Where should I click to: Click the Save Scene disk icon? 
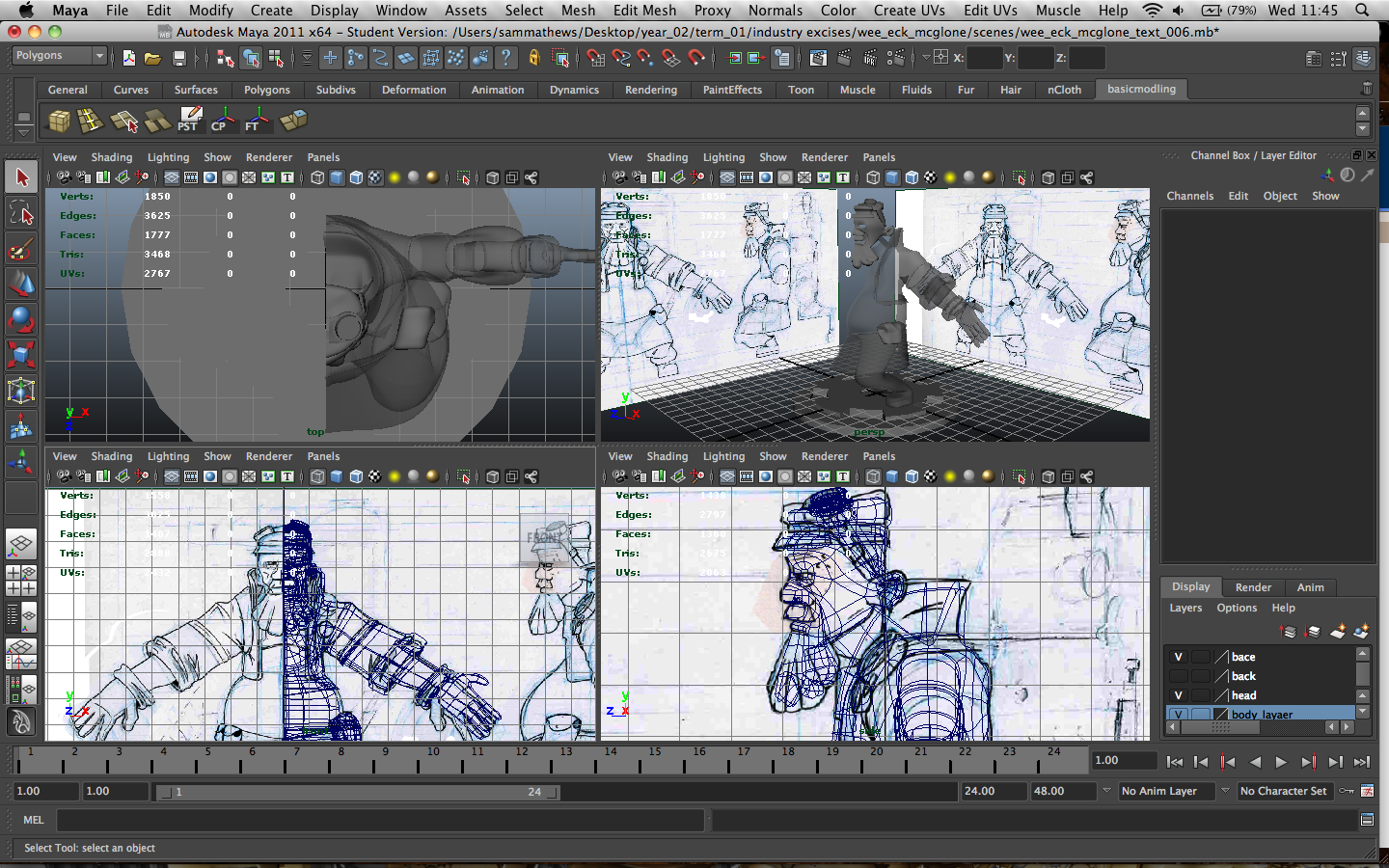tap(178, 59)
